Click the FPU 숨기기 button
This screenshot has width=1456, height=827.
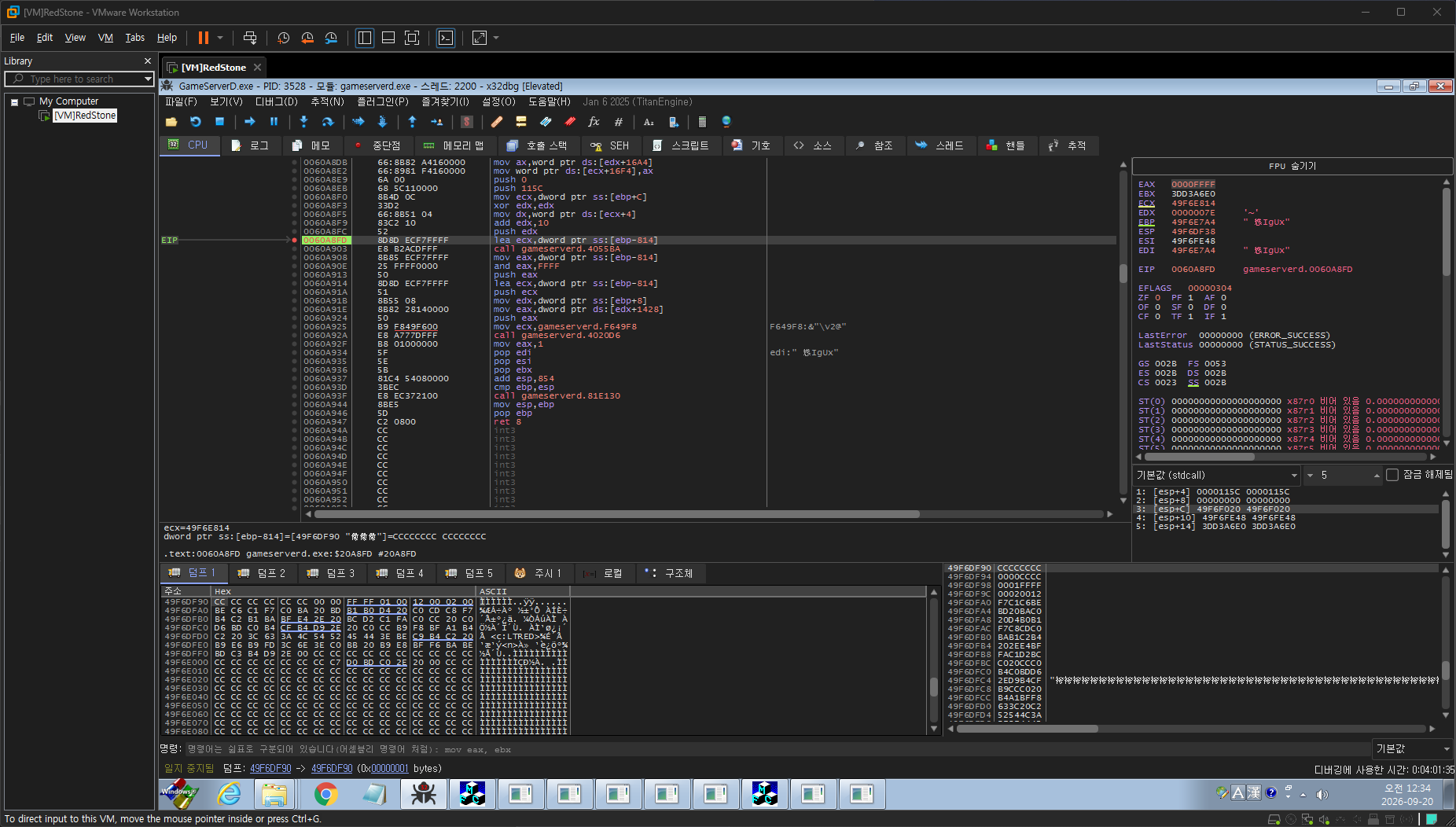[x=1292, y=166]
